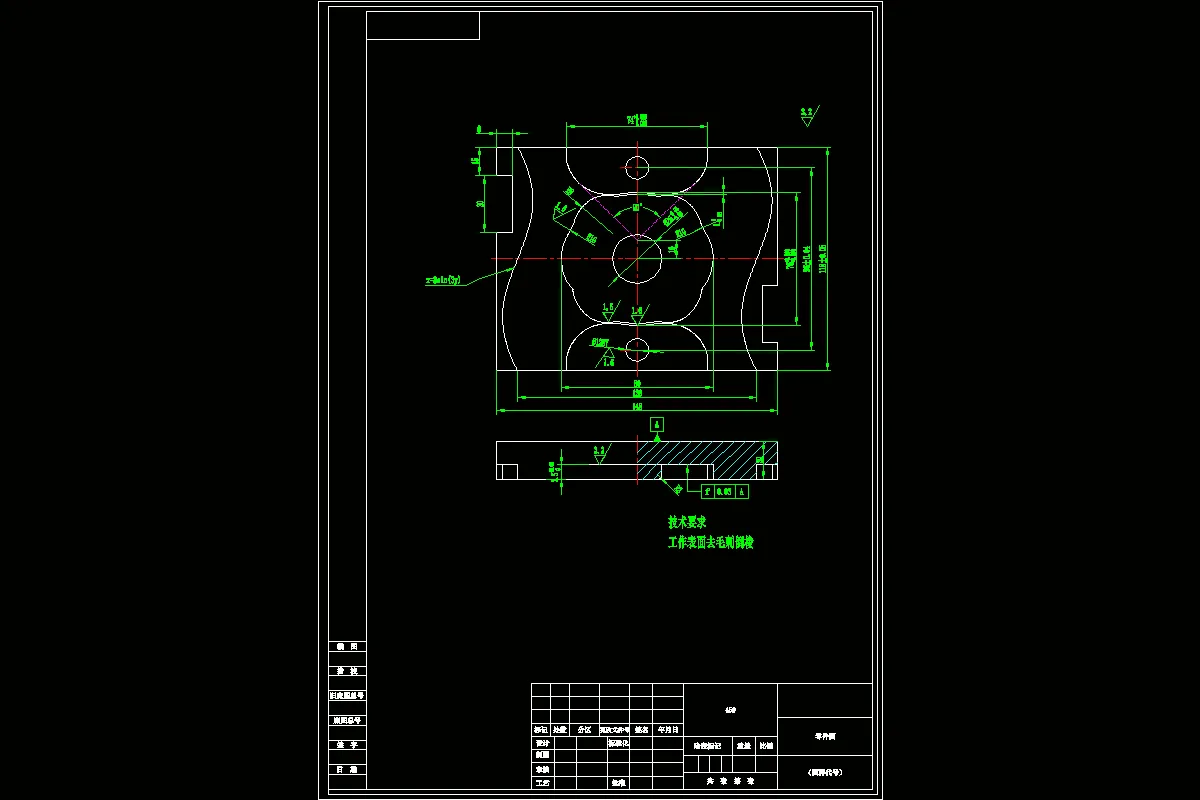Click the 描图 cell in left margin block
The height and width of the screenshot is (800, 1200).
click(x=347, y=647)
